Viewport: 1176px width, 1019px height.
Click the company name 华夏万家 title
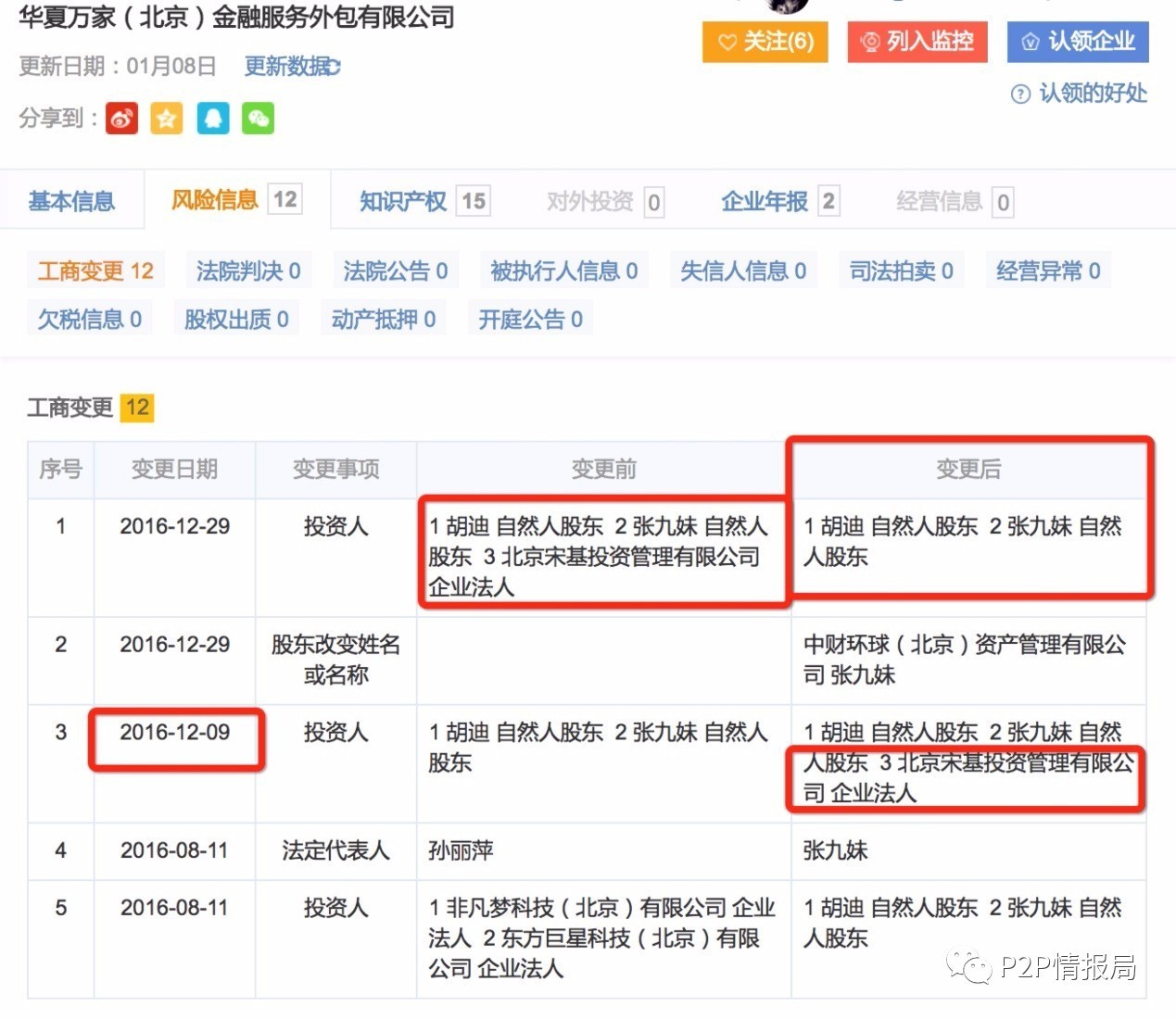(236, 17)
